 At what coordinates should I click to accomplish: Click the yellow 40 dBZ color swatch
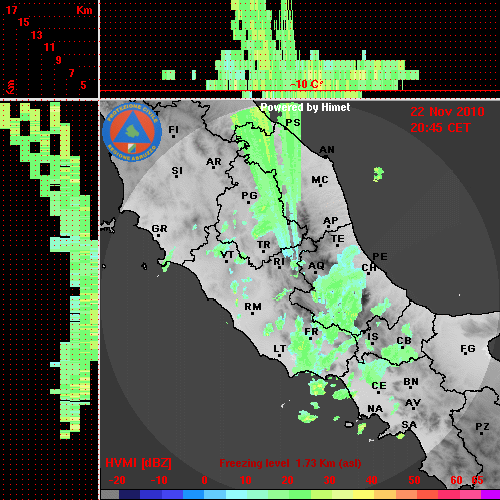364,494
